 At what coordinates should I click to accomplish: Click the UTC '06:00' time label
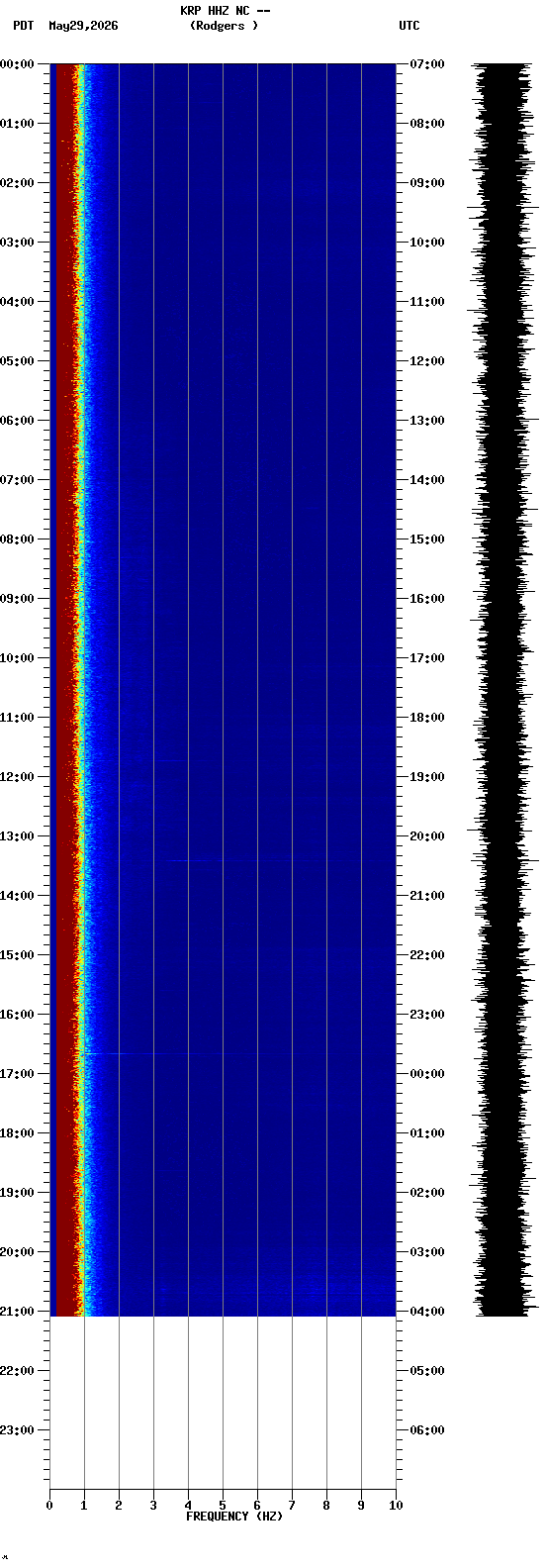(x=426, y=1430)
